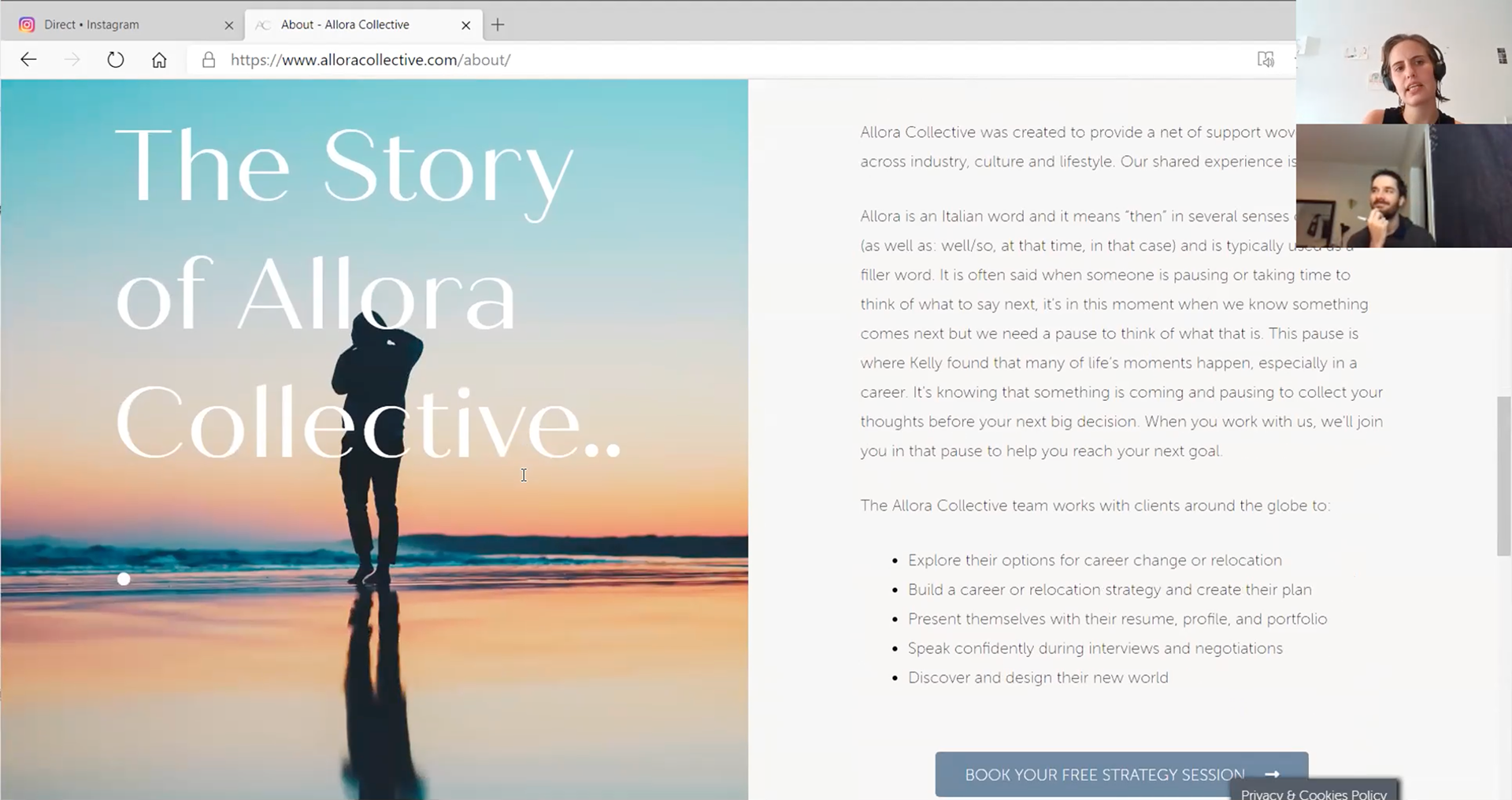This screenshot has width=1512, height=800.
Task: Open the immersive reader icon in address bar
Action: pos(1266,60)
